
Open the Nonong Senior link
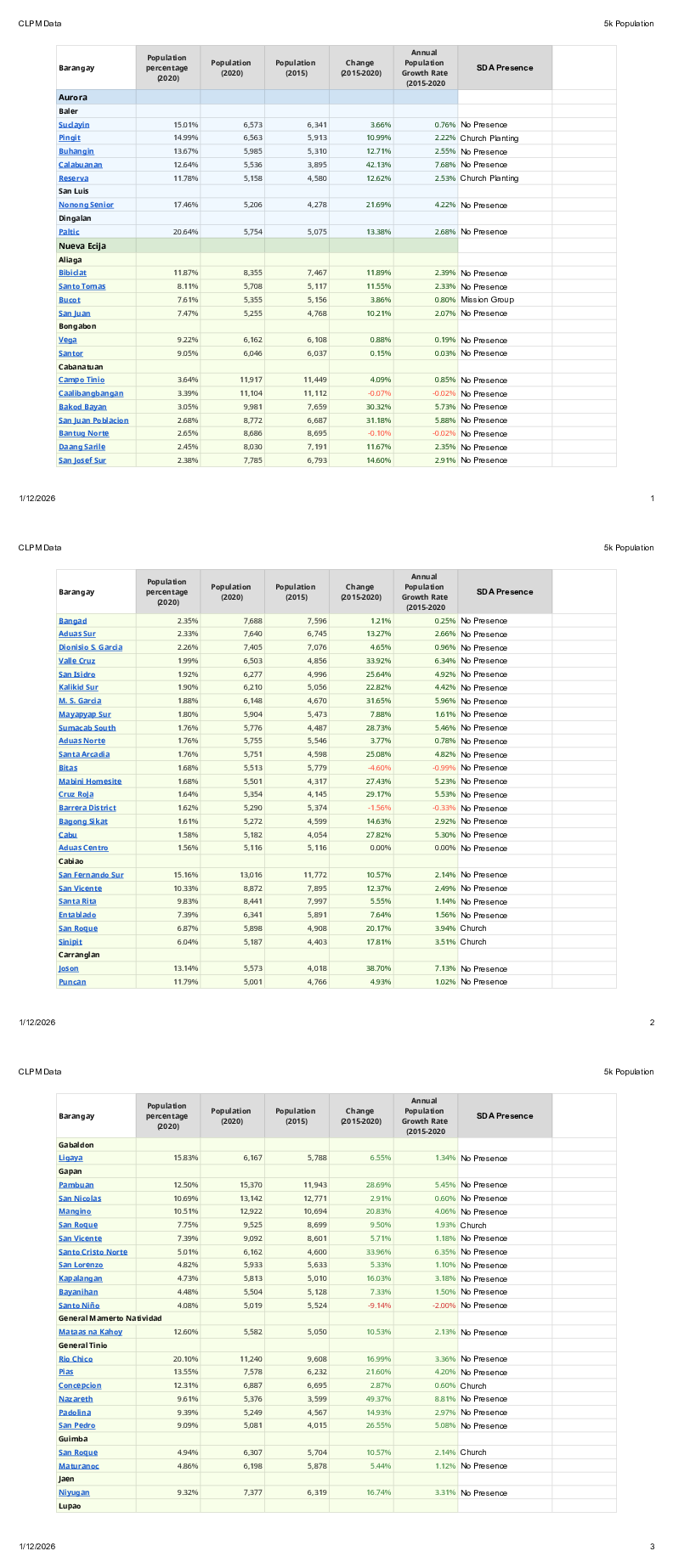(86, 205)
